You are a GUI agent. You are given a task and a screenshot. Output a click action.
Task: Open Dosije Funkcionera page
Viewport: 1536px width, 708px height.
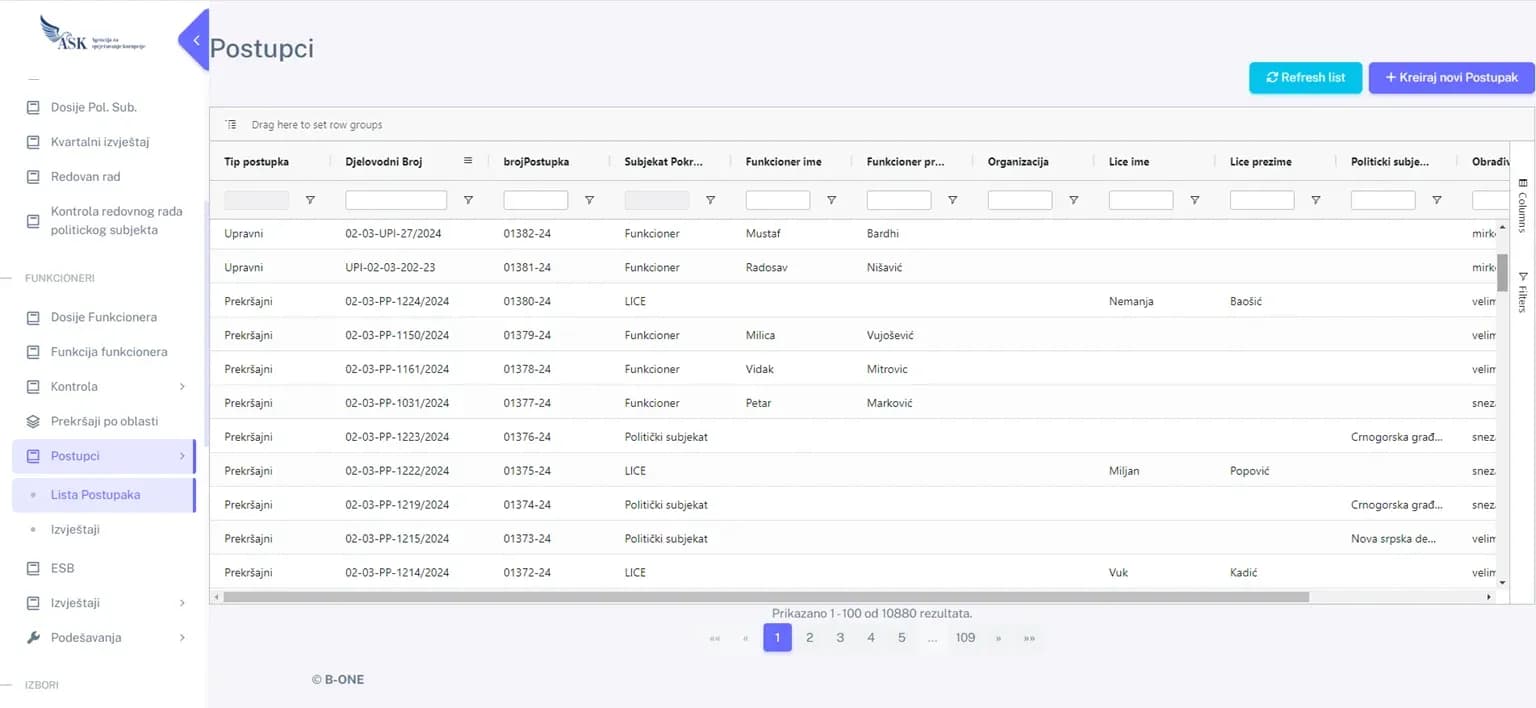coord(104,317)
